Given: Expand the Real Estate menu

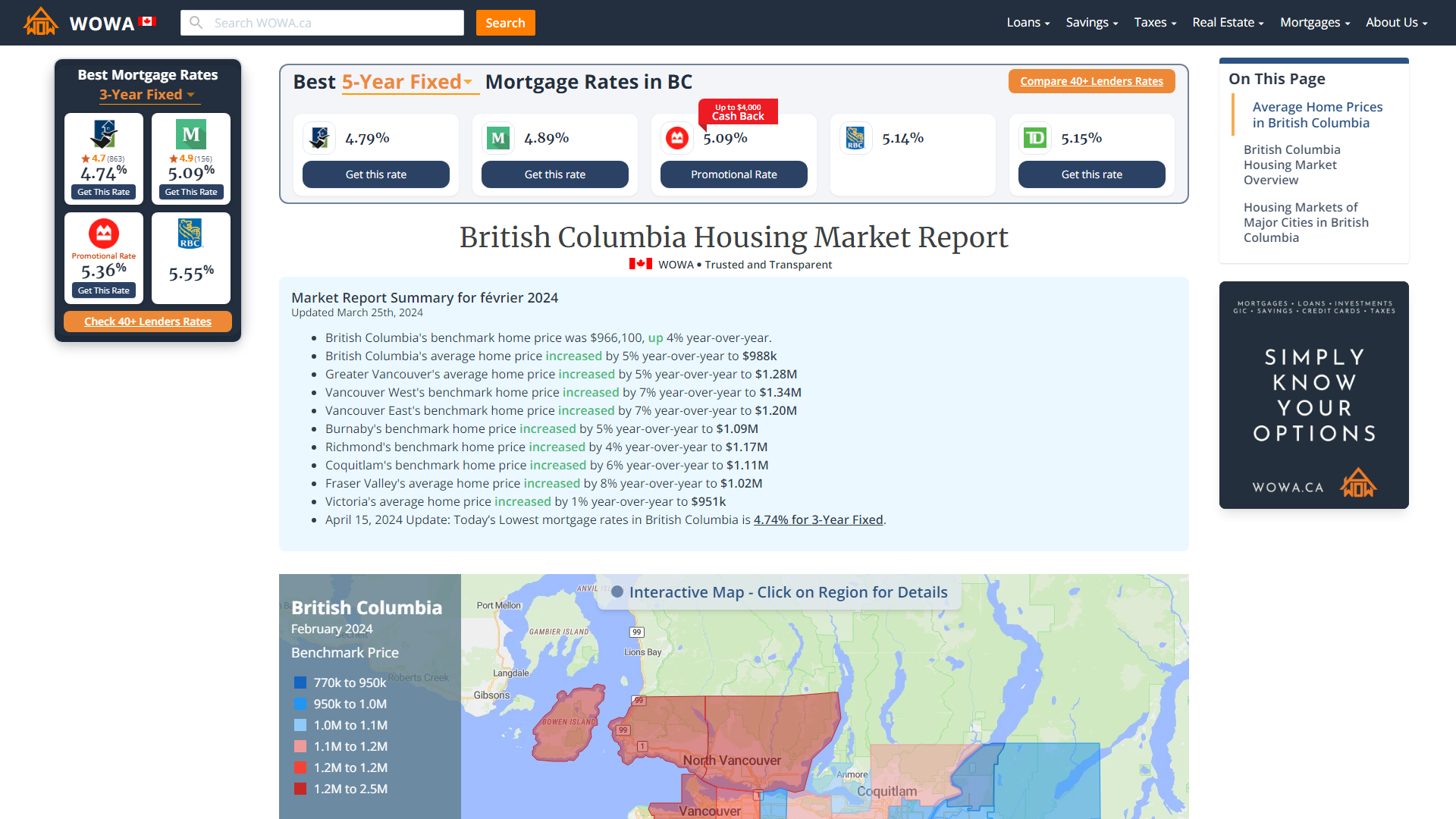Looking at the screenshot, I should tap(1228, 23).
